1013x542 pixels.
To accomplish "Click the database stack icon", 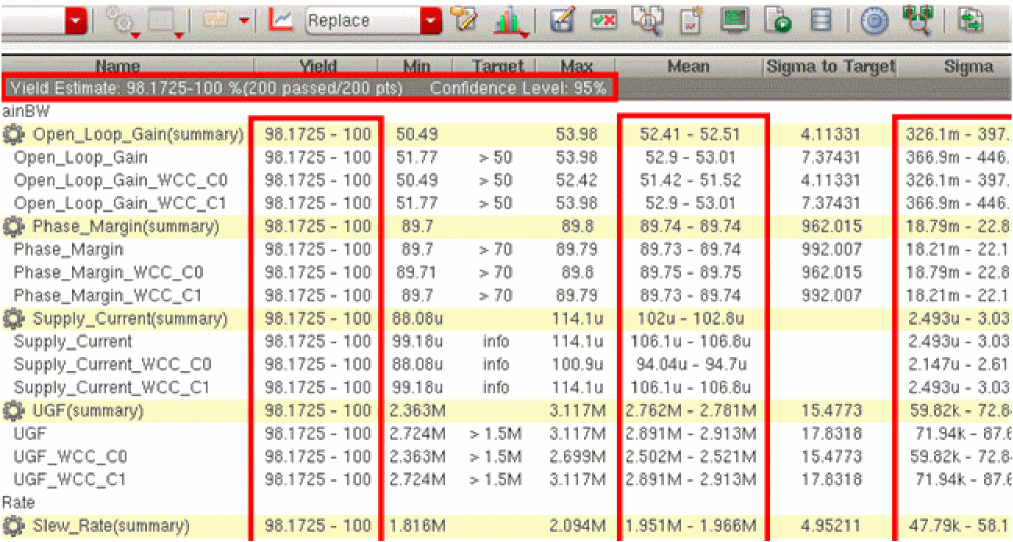I will click(821, 20).
